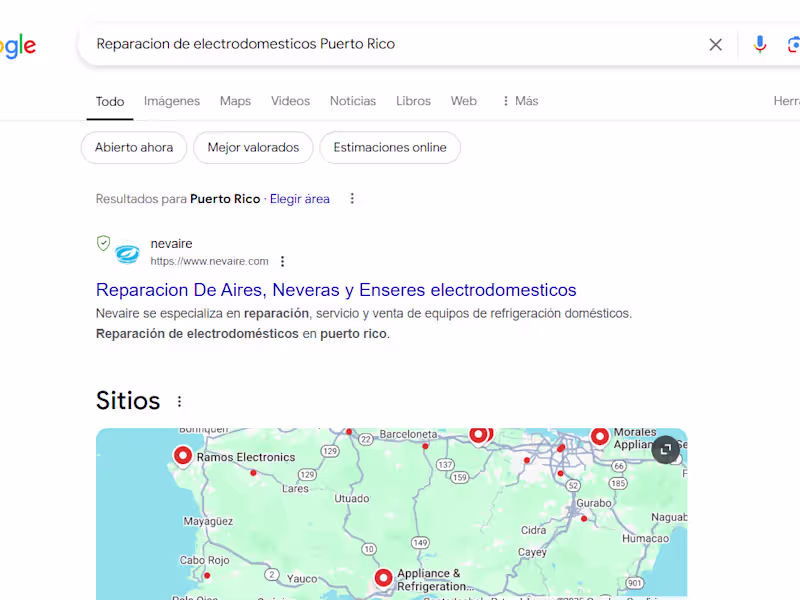Clear the search with the X button
The image size is (800, 600).
tap(716, 44)
